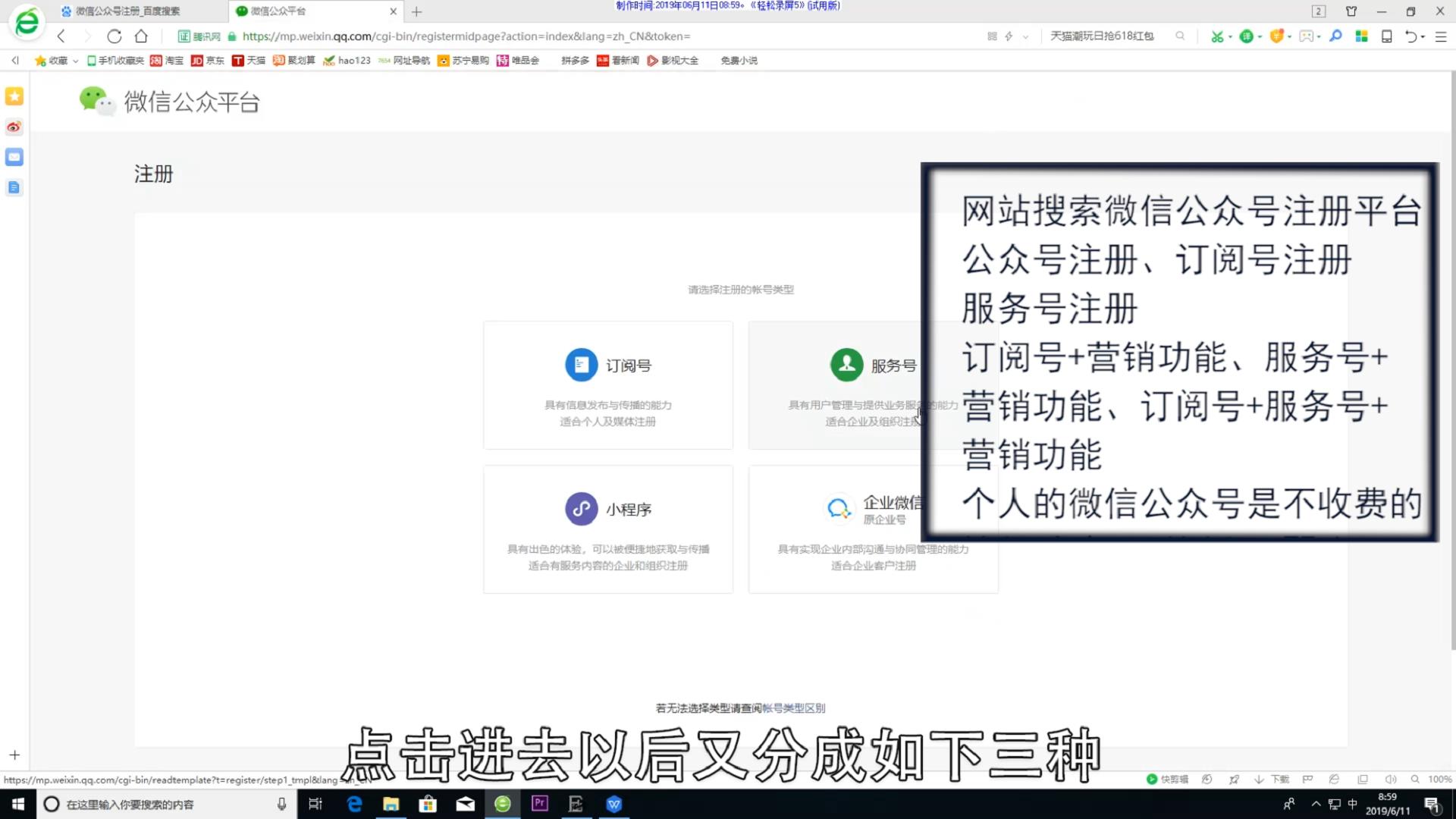
Task: Expand the undo arrow dropdown
Action: 1423,37
